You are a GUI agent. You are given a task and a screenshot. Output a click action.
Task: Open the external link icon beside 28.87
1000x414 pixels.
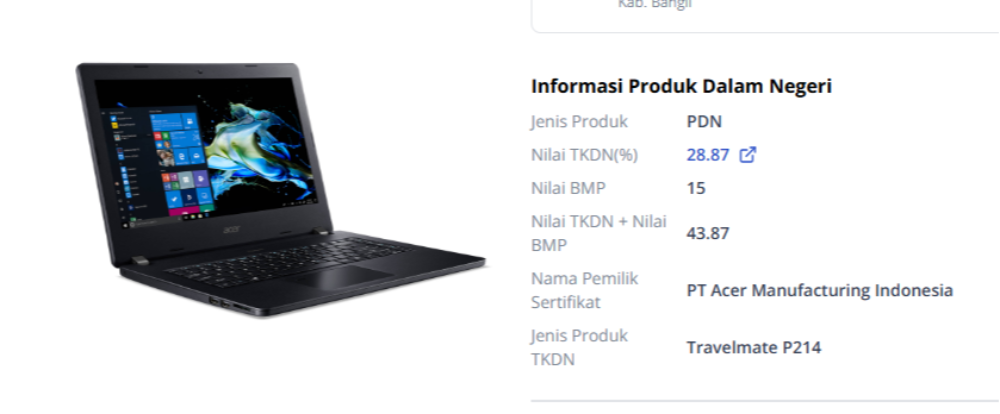[747, 155]
